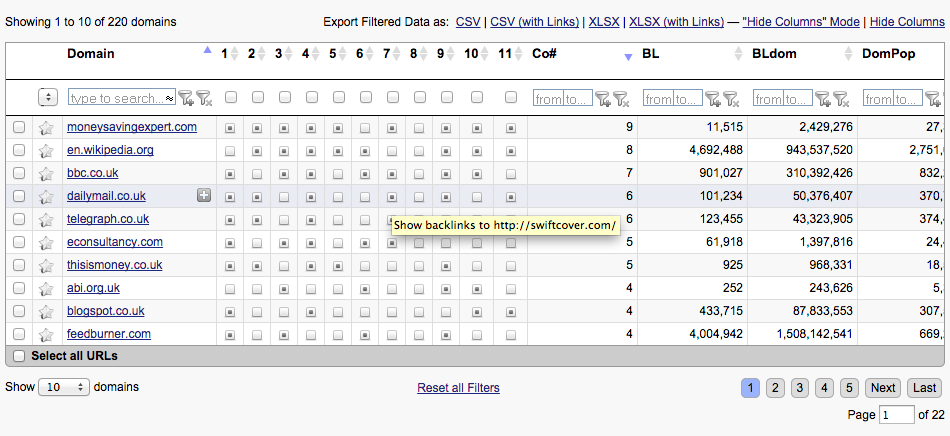Star the telegraph.co.uk row
The image size is (950, 436).
coord(46,220)
